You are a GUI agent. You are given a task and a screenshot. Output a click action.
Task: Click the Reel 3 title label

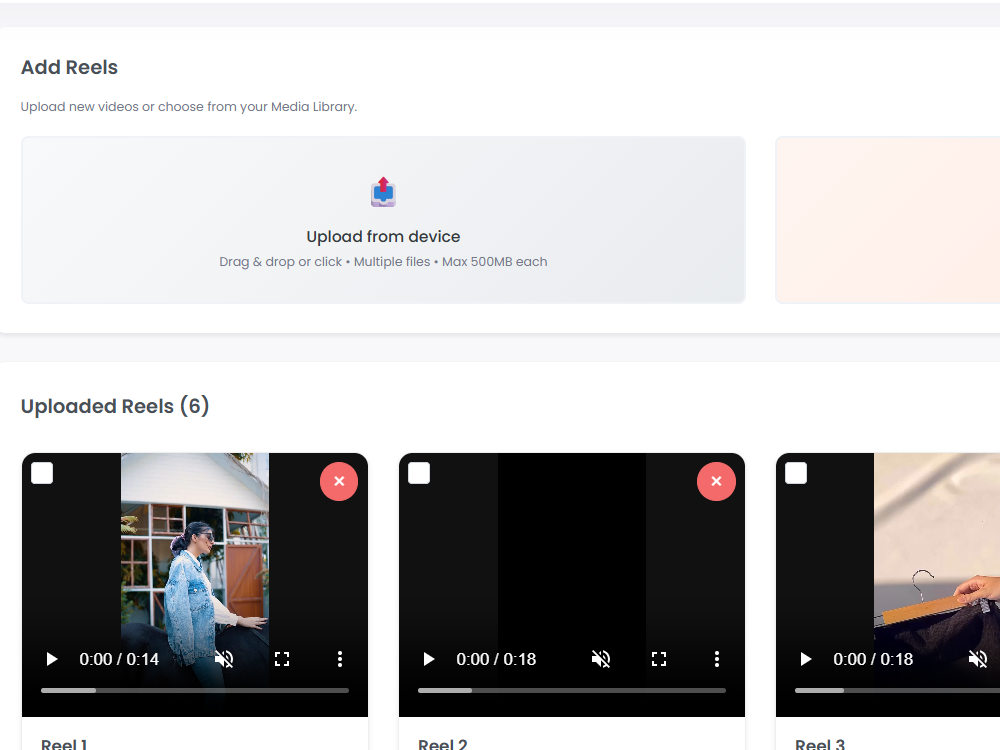820,744
